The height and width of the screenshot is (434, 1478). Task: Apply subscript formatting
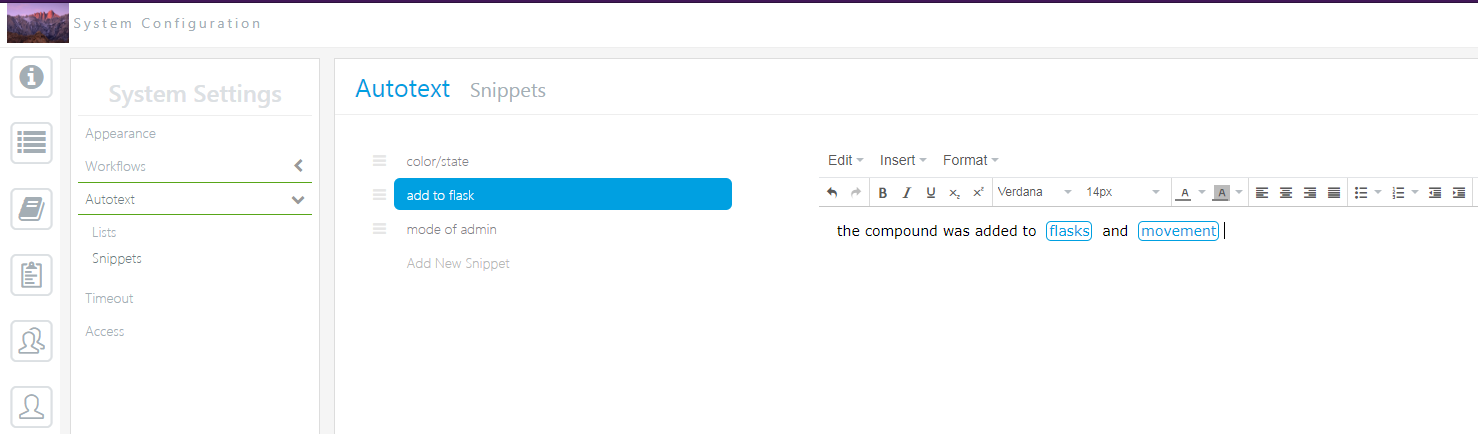[955, 193]
